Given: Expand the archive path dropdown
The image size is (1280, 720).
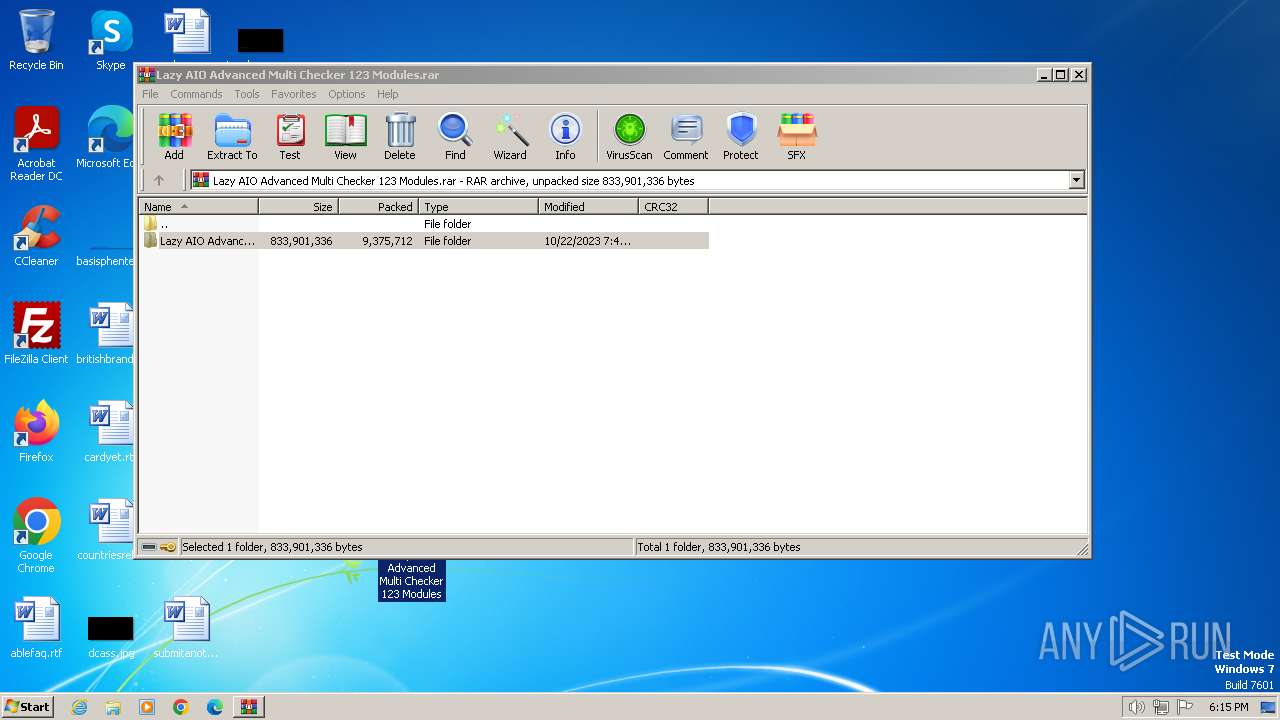Looking at the screenshot, I should [1077, 181].
